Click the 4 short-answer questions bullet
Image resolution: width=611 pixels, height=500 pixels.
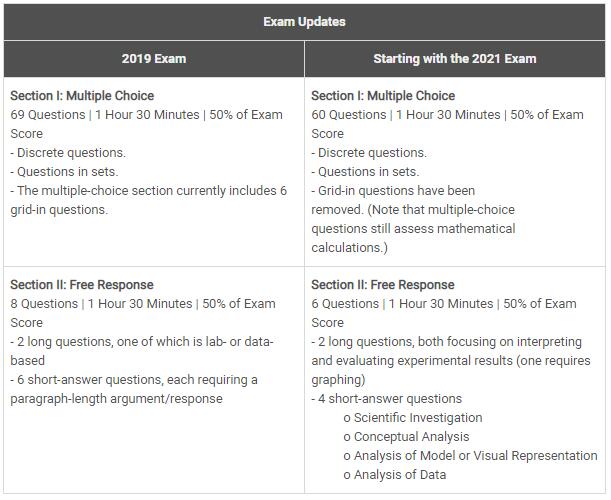coord(387,399)
